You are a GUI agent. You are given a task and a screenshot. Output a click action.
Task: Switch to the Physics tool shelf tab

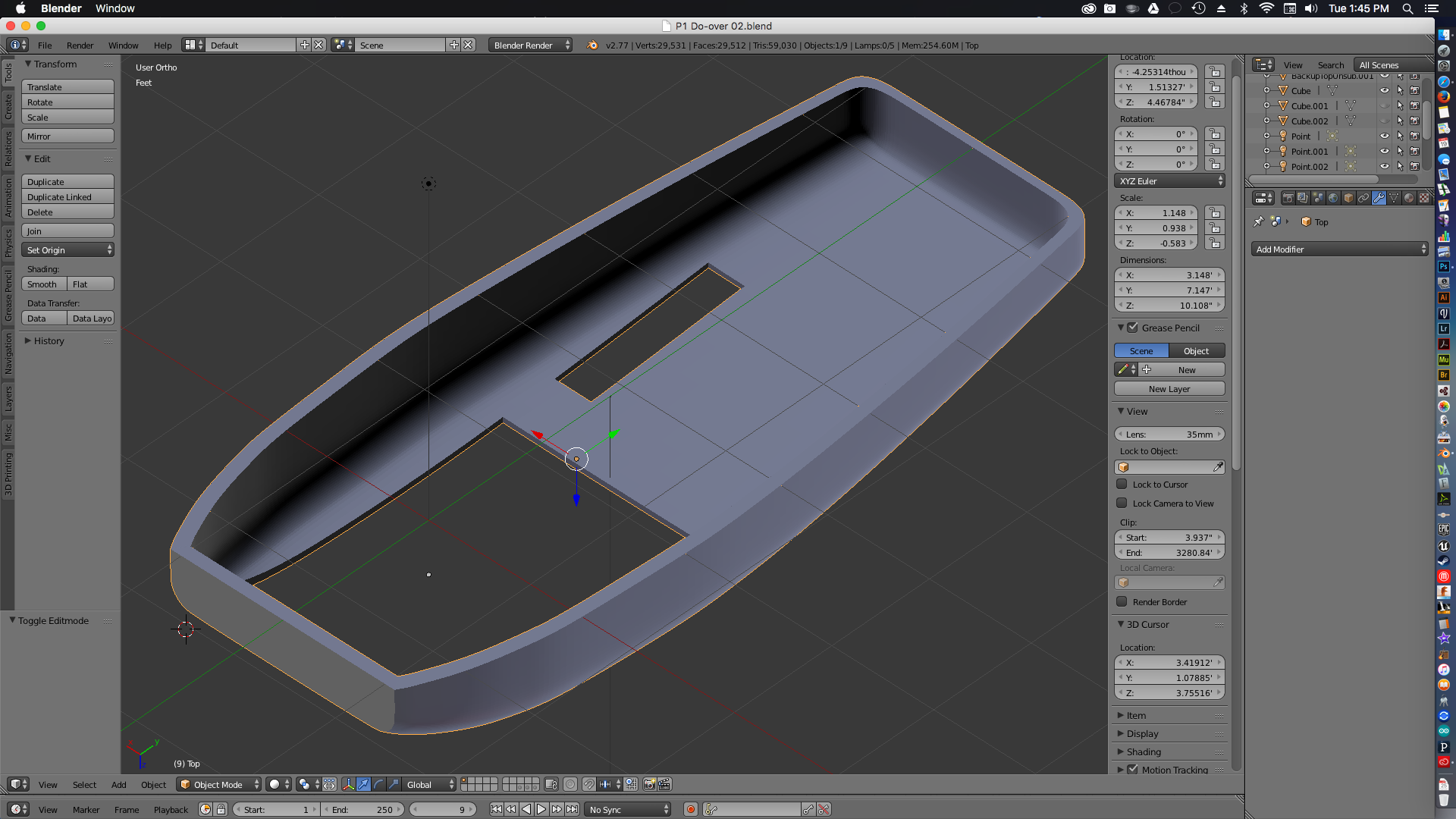[8, 243]
